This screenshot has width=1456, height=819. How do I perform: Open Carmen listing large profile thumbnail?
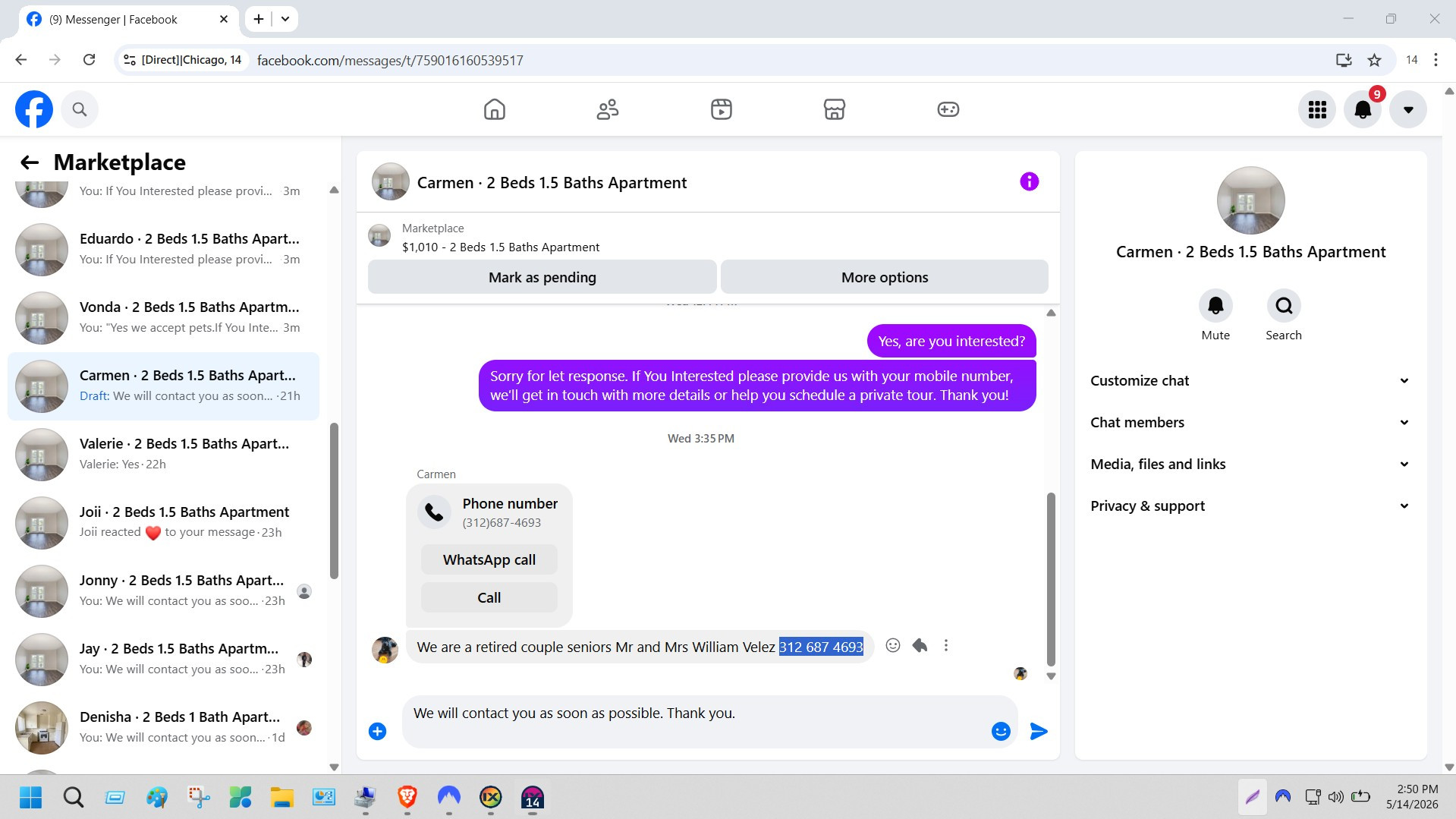(1250, 200)
